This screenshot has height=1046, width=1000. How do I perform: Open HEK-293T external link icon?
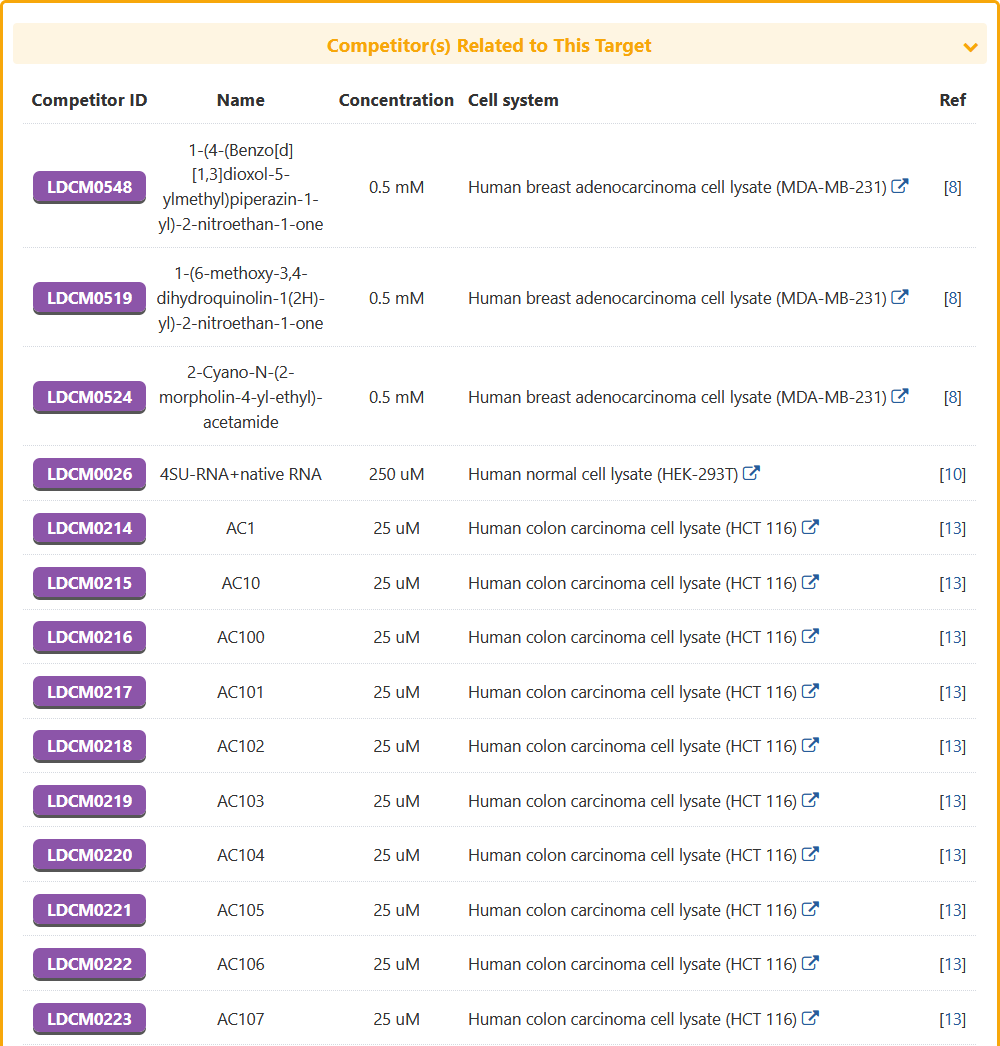(752, 473)
